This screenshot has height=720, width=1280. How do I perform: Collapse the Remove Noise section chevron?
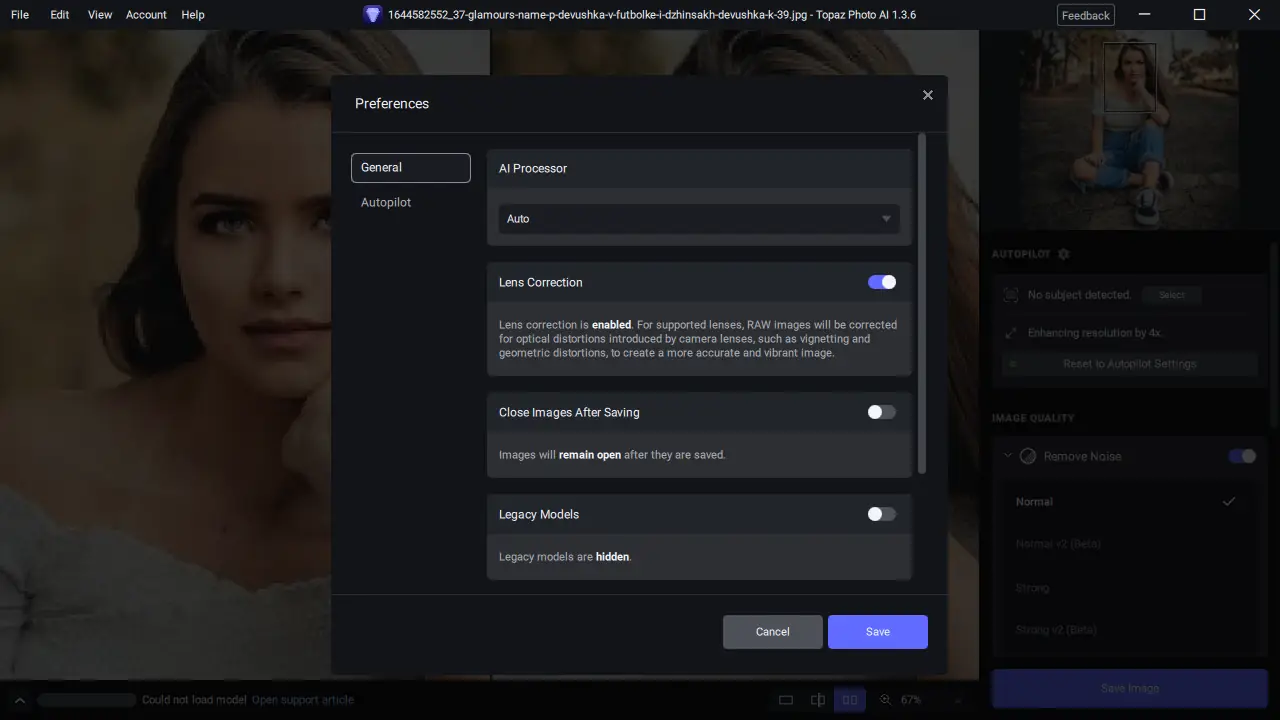(1008, 456)
